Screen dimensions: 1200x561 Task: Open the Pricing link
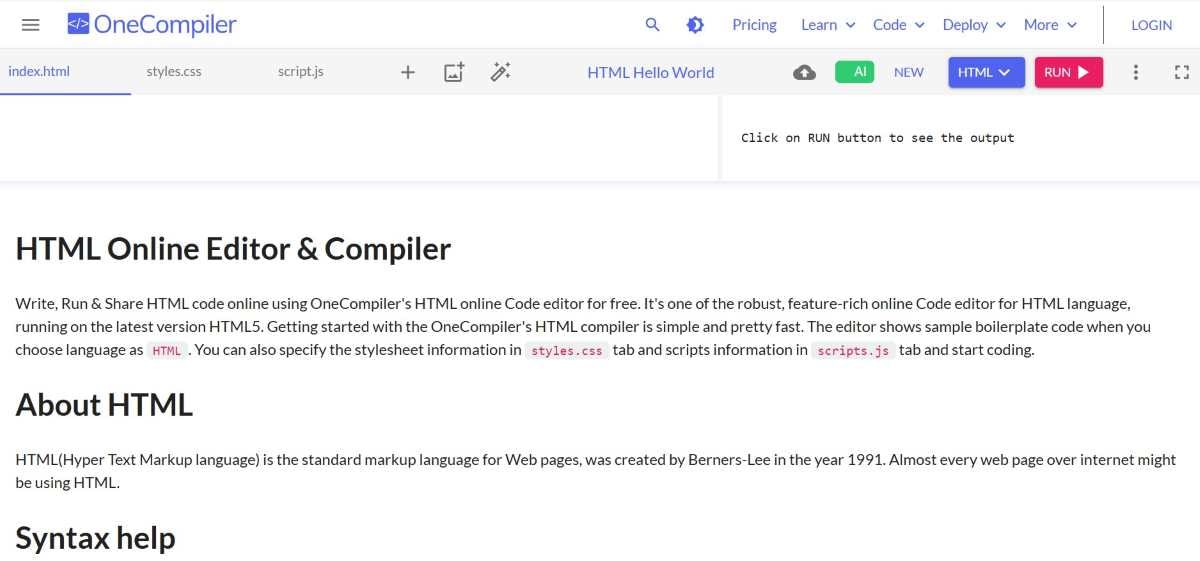click(x=754, y=25)
